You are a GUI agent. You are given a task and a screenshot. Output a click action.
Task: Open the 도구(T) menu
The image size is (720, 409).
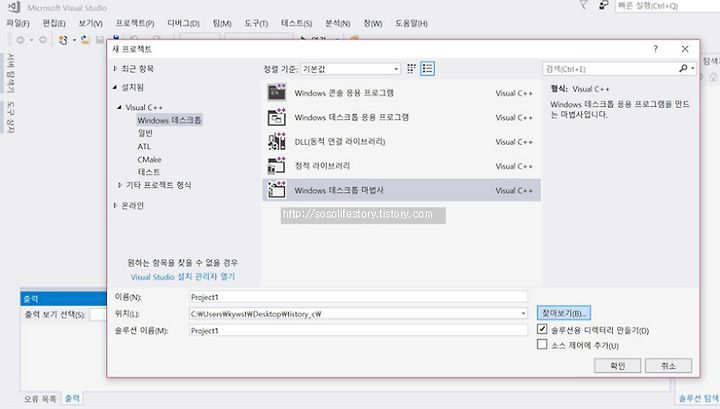[256, 23]
